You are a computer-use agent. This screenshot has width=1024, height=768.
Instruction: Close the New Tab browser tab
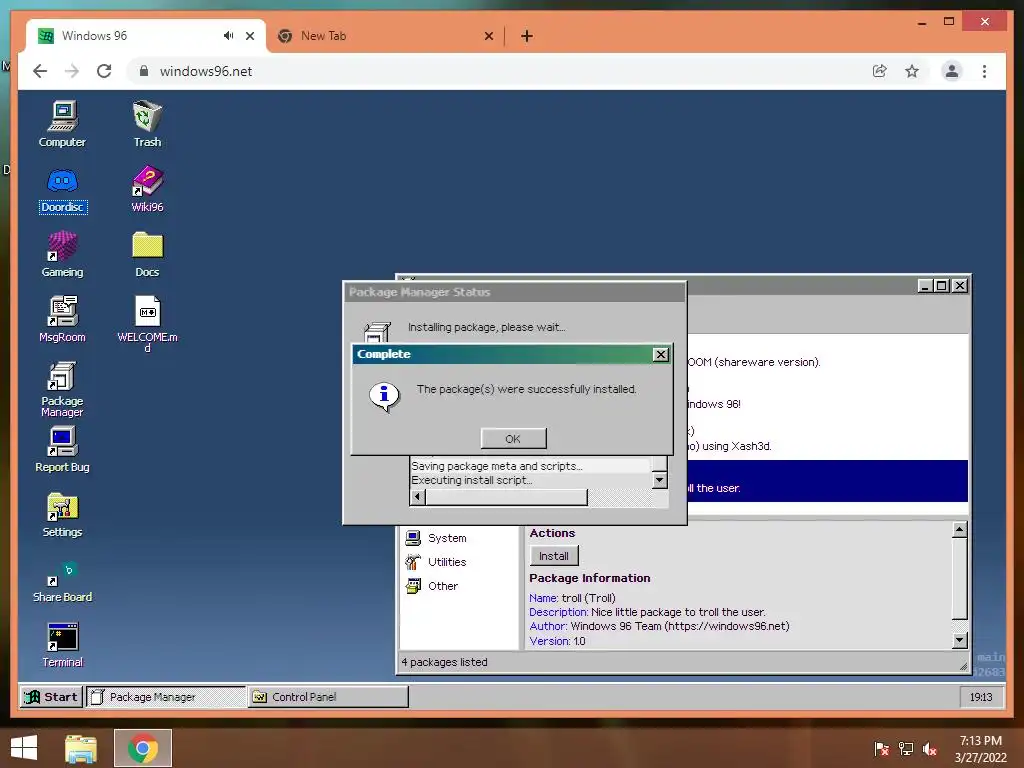488,36
